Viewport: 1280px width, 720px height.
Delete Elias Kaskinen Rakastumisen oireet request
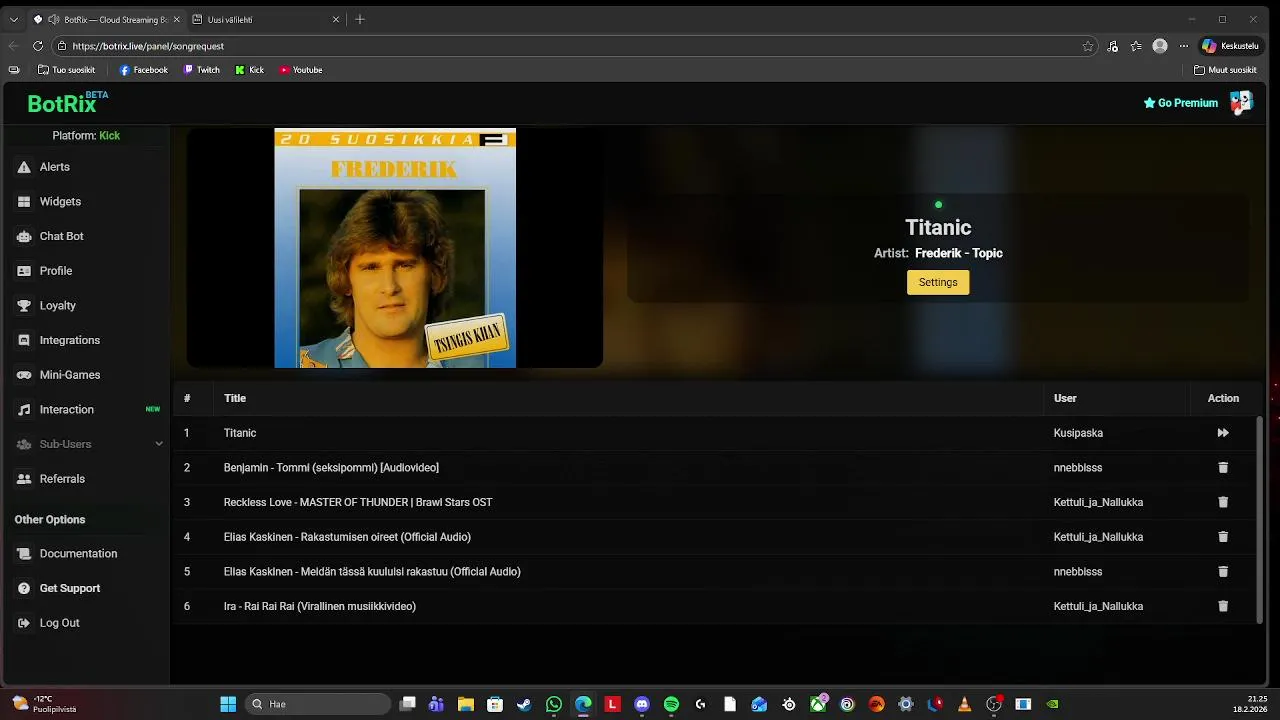pyautogui.click(x=1222, y=537)
